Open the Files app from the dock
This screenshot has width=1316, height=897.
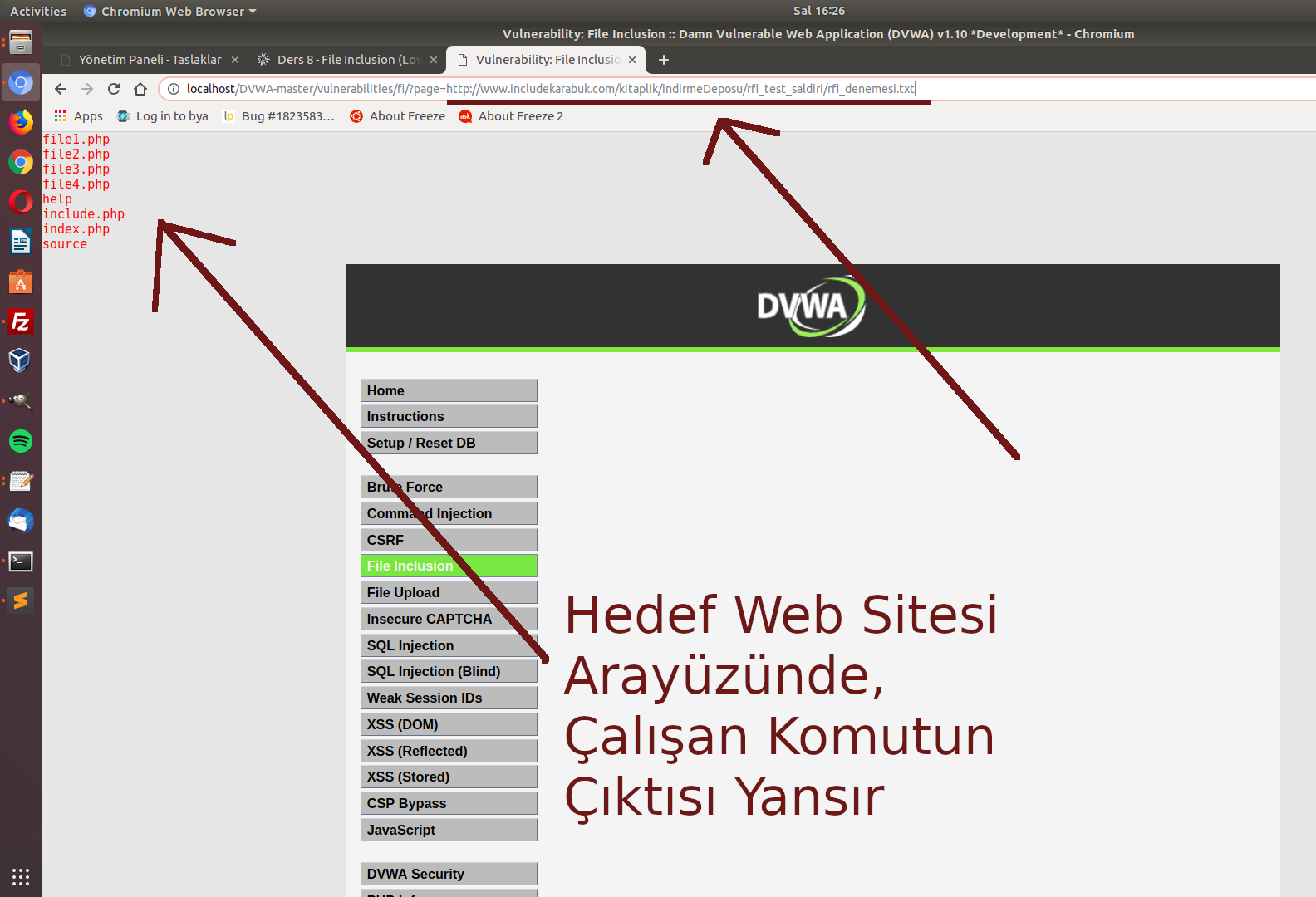(x=21, y=42)
